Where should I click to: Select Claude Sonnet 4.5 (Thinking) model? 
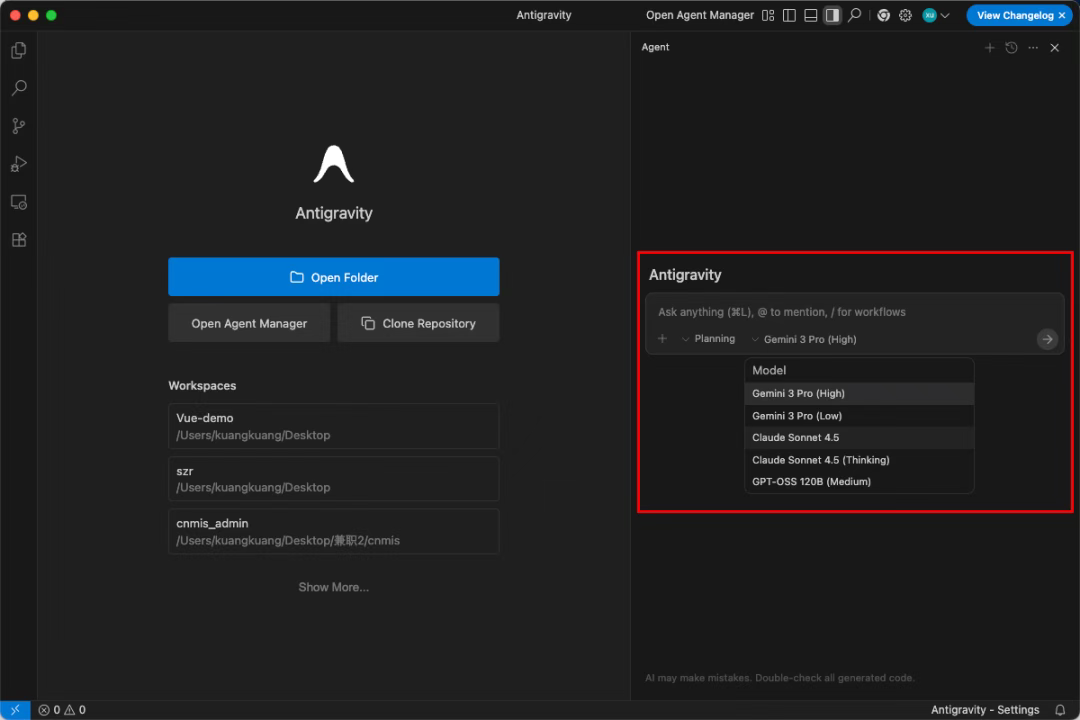(859, 460)
